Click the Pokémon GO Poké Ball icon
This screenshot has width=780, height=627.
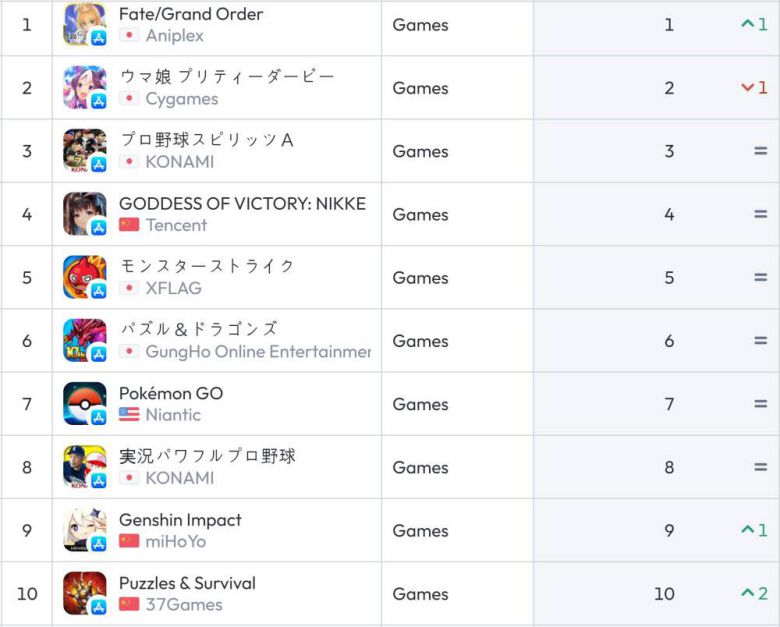point(84,404)
